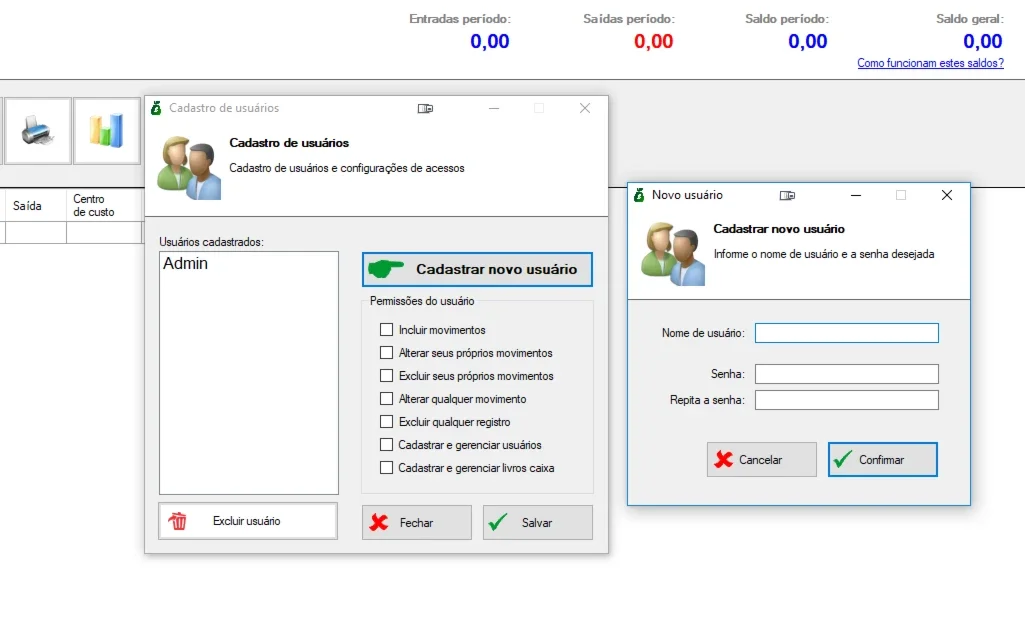Image resolution: width=1025 pixels, height=638 pixels.
Task: Open the Como funcionam estes saldos link
Action: [930, 63]
